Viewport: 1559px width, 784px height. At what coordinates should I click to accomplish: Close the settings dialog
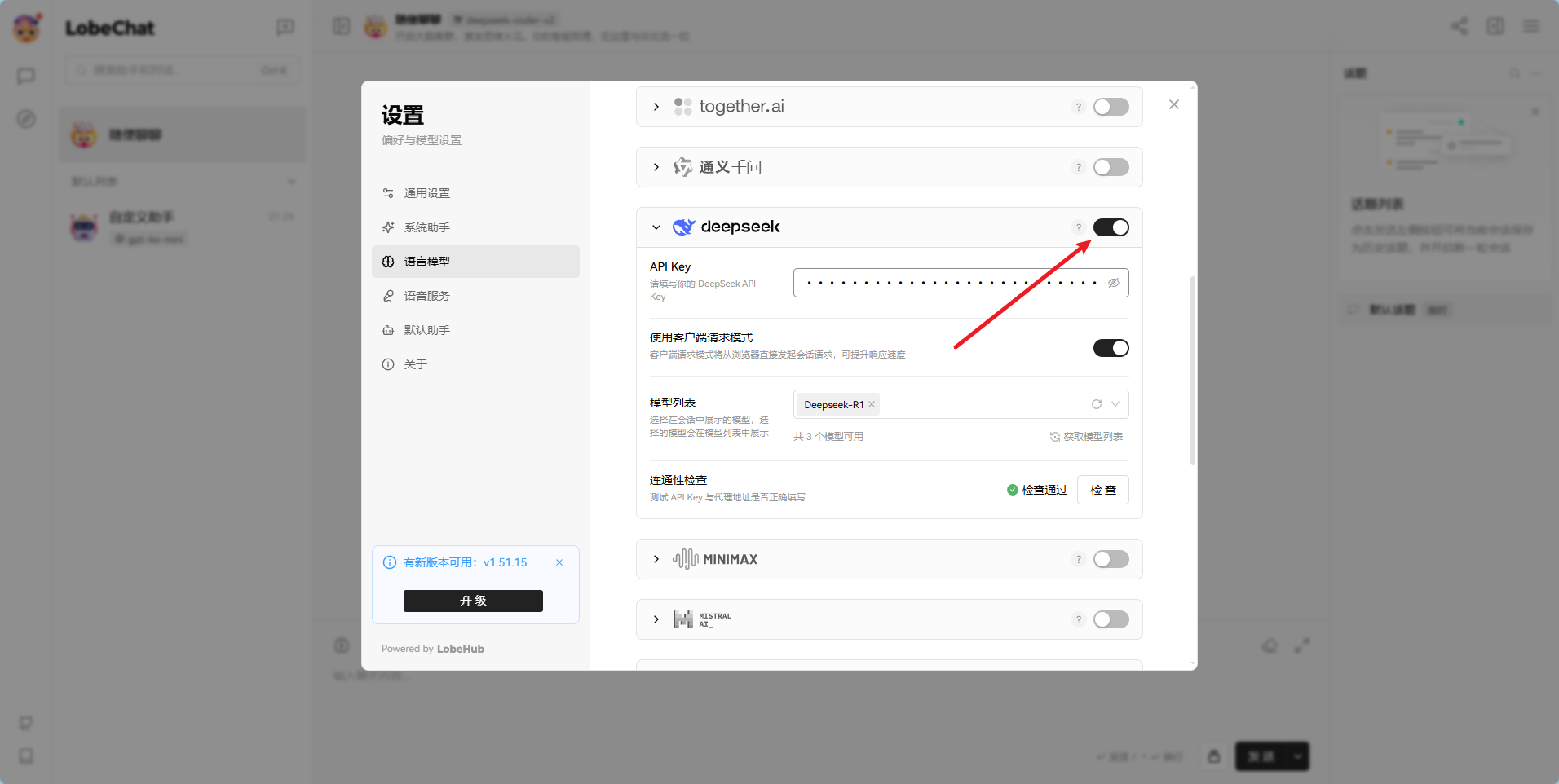pos(1174,104)
